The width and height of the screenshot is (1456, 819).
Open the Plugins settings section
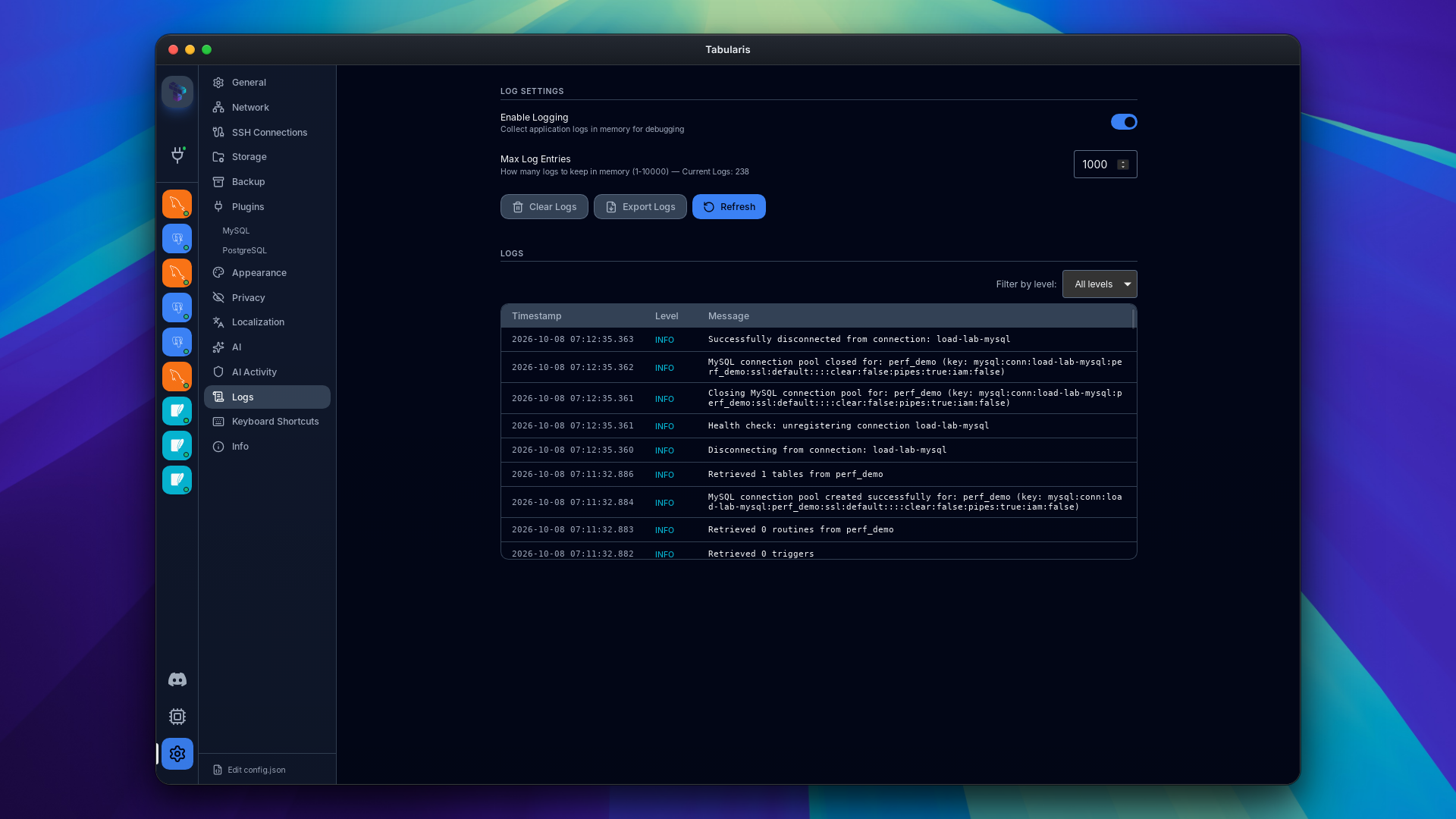pos(267,207)
